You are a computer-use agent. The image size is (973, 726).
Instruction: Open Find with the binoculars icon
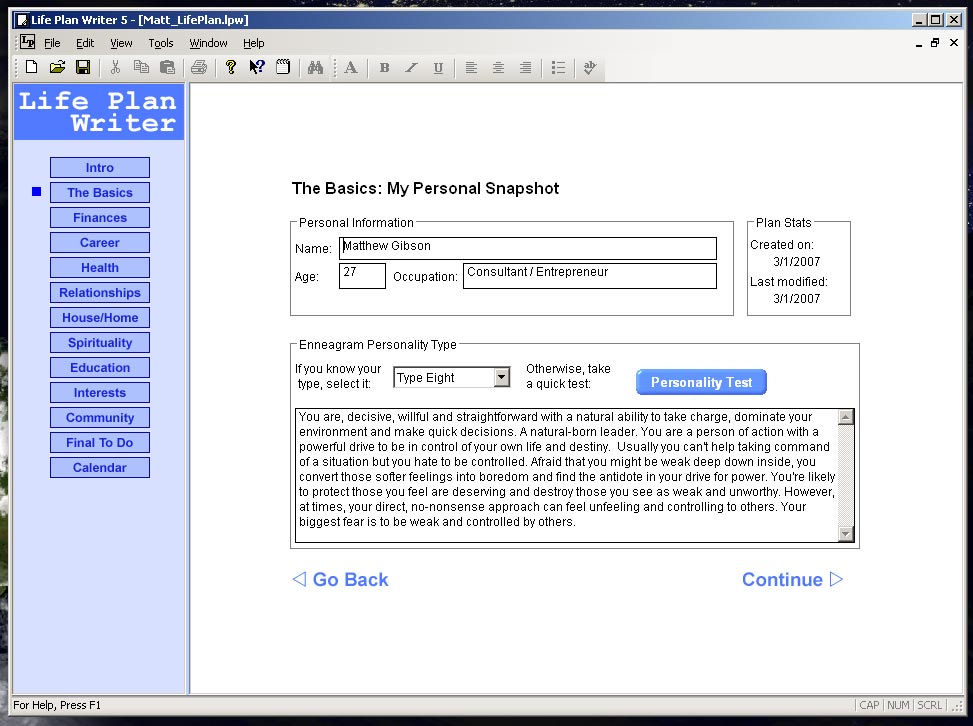(315, 67)
